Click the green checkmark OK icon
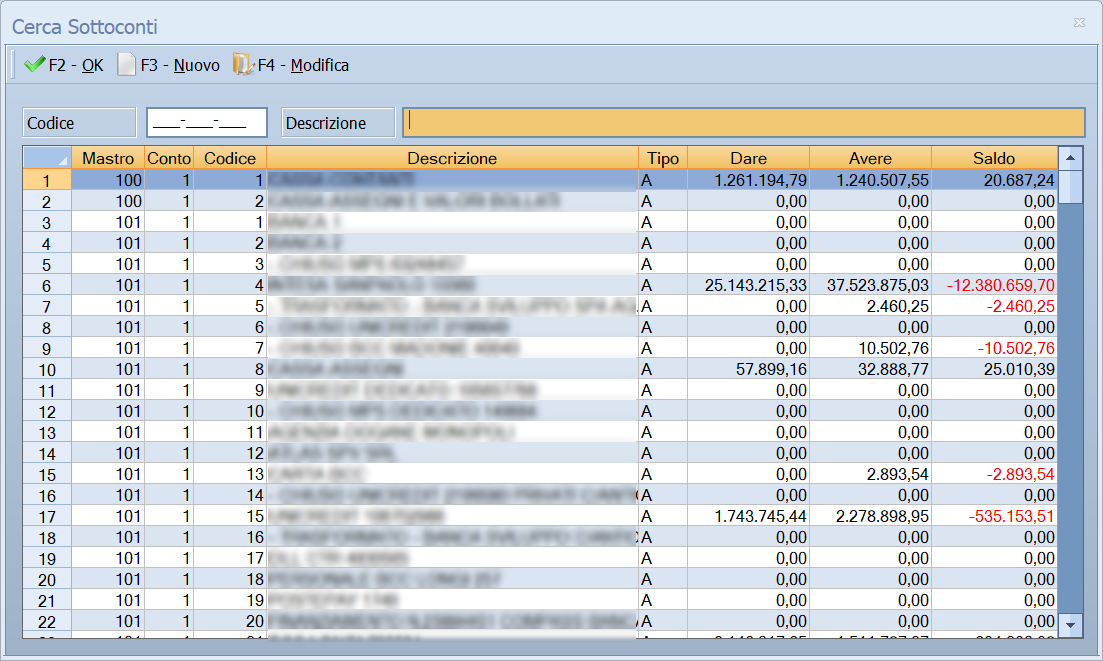This screenshot has height=661, width=1103. click(x=34, y=65)
